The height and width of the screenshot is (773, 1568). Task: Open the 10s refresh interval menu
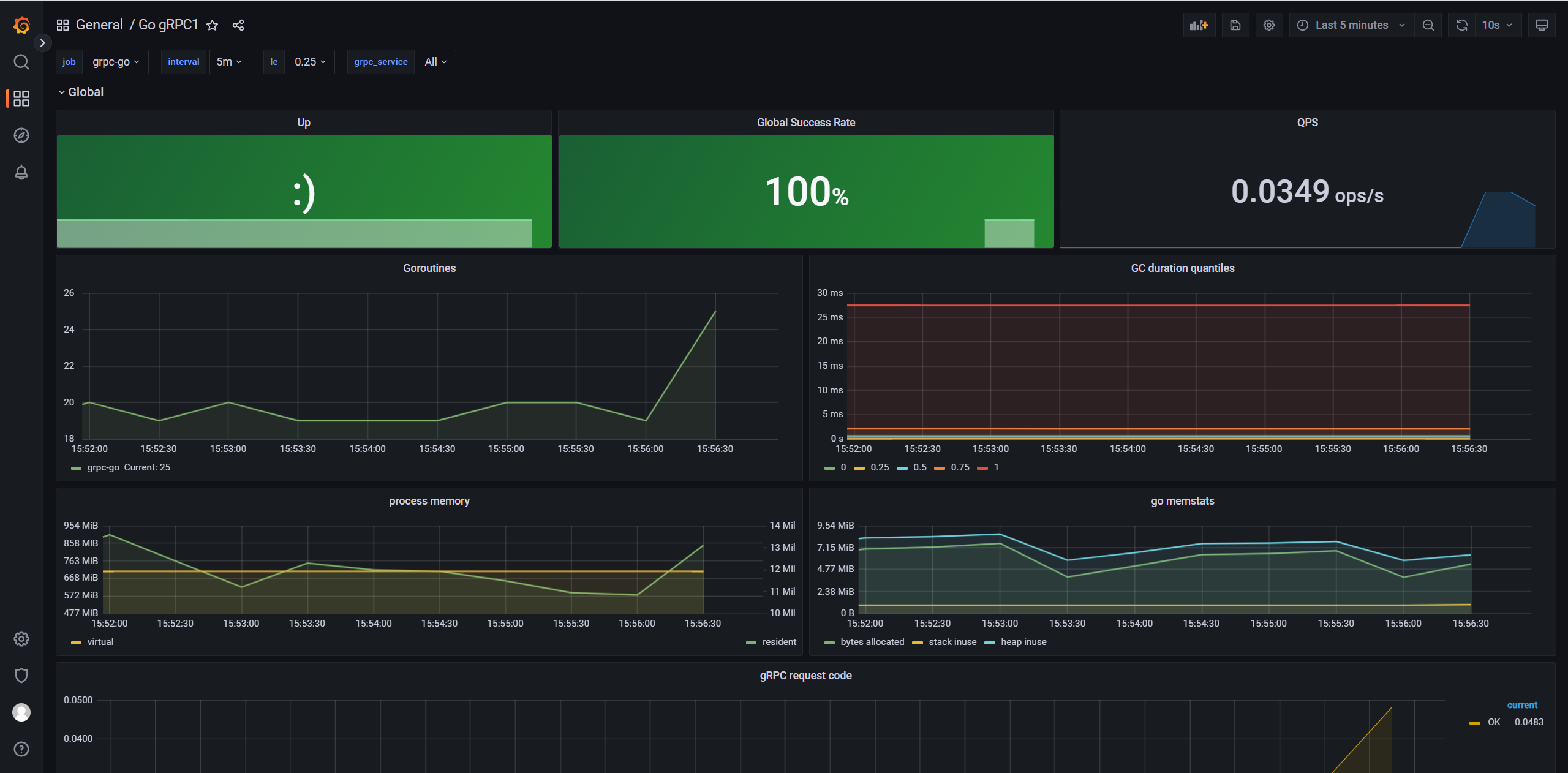1496,25
